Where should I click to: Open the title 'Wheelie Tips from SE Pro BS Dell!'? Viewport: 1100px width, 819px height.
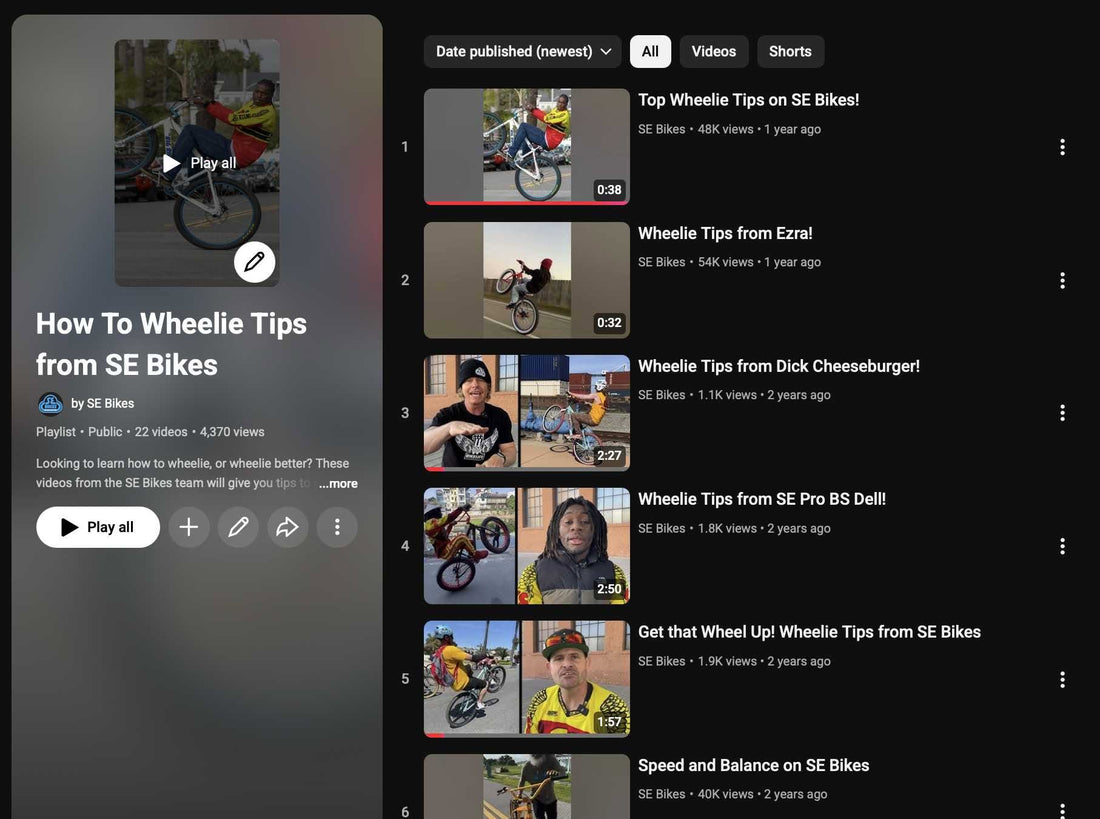pos(762,500)
